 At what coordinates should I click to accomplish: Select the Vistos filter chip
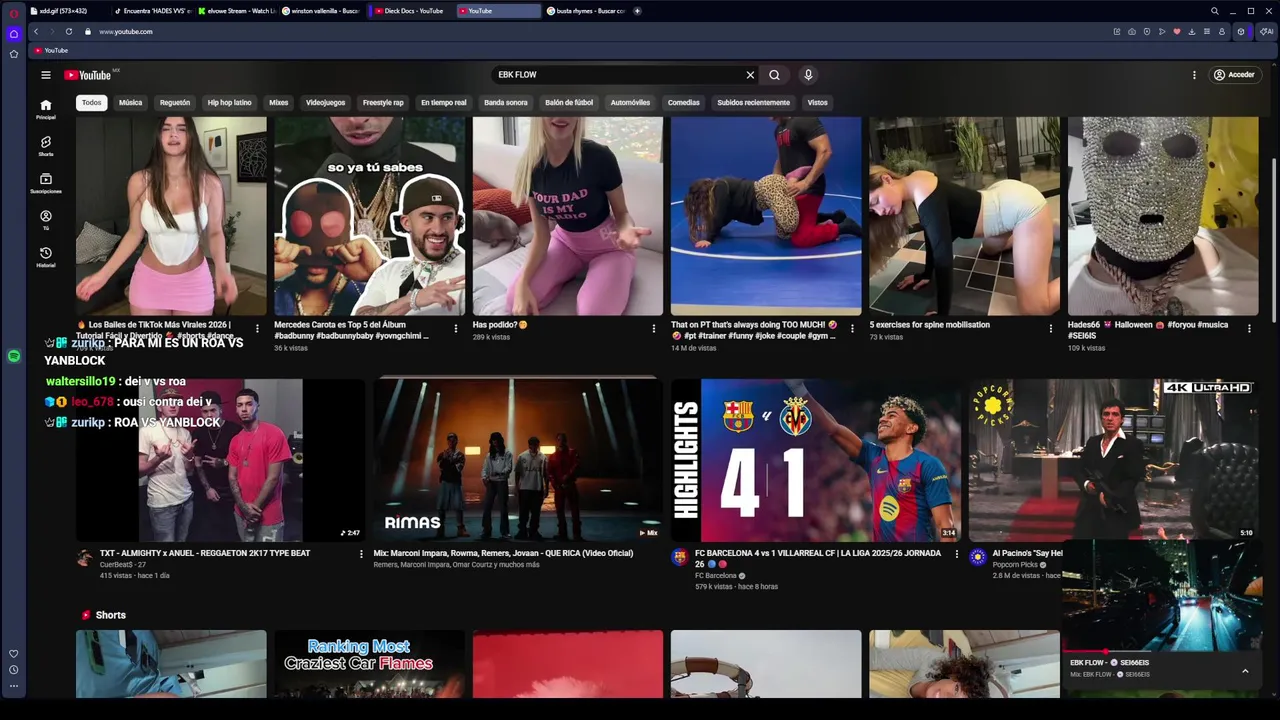point(817,102)
